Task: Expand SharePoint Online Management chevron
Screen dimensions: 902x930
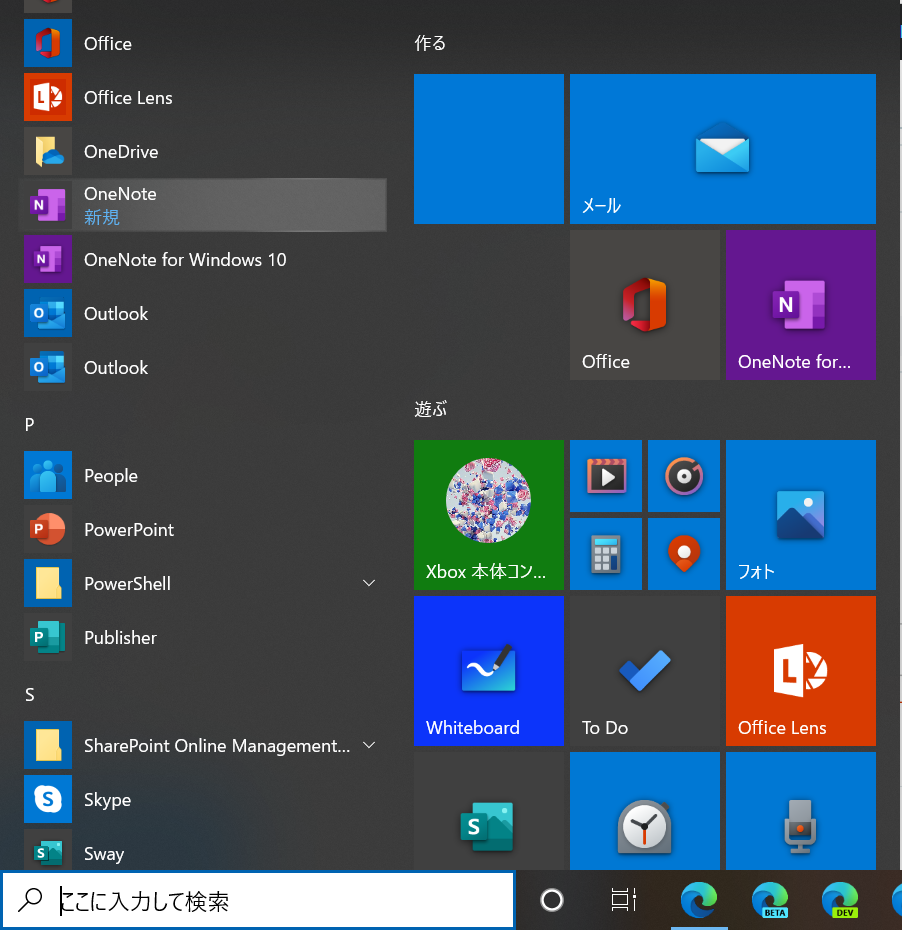Action: tap(369, 745)
